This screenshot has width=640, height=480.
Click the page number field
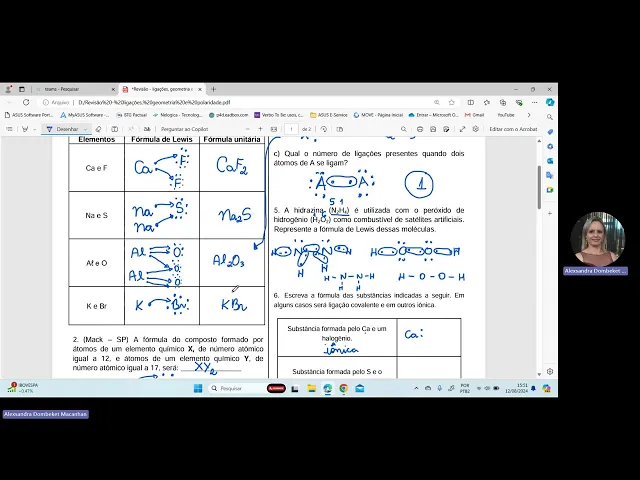pos(291,129)
